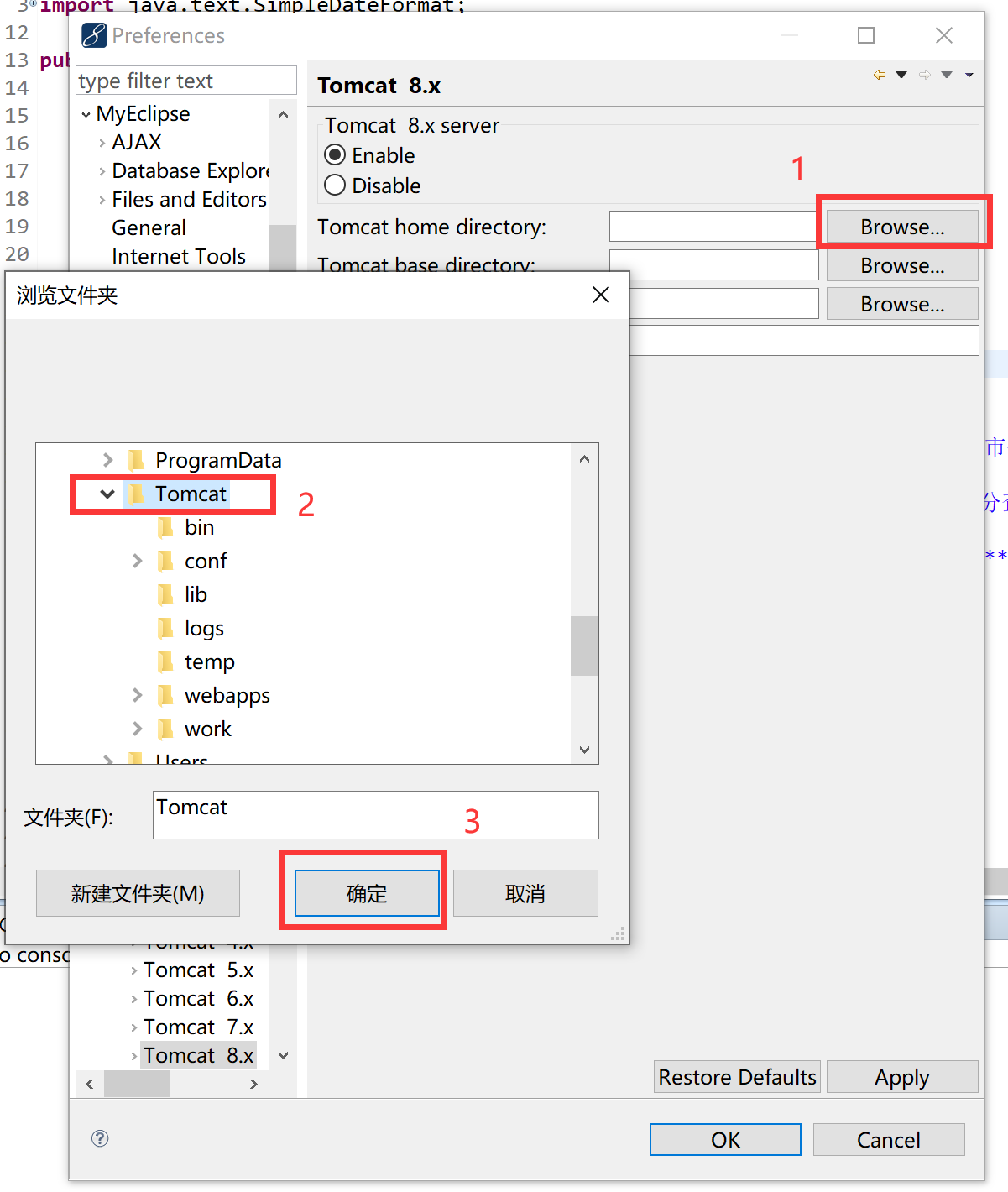Click the folder tree scroll up arrow
Viewport: 1008px width, 1192px height.
(x=584, y=458)
